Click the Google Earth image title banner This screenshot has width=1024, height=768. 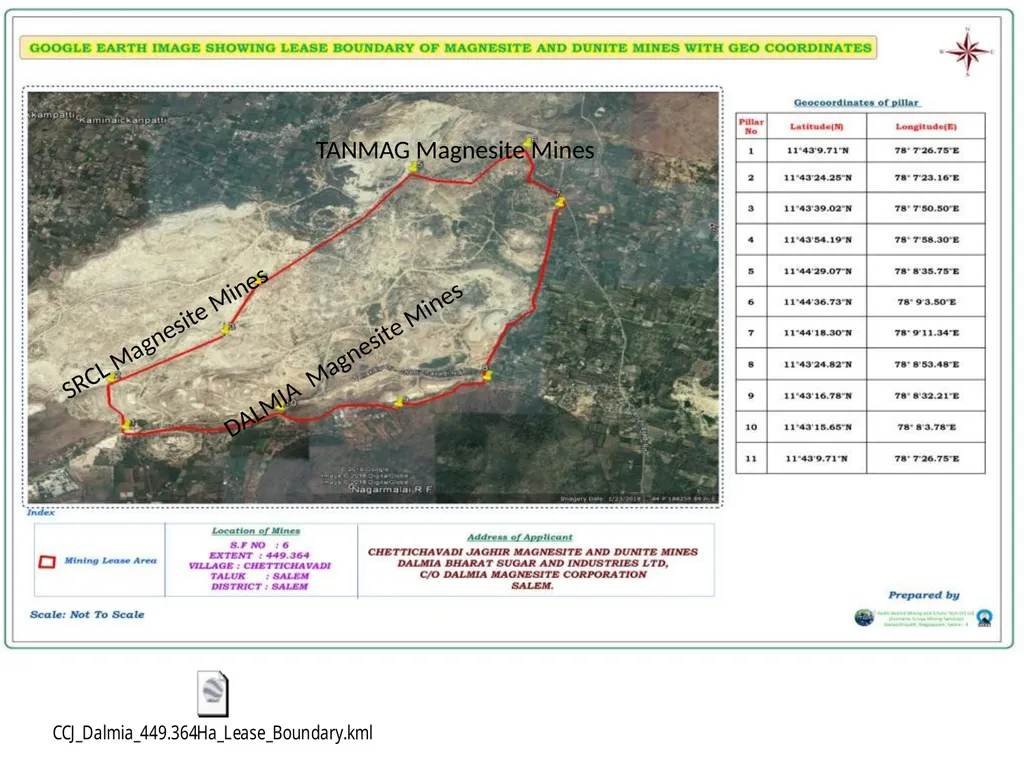(449, 48)
